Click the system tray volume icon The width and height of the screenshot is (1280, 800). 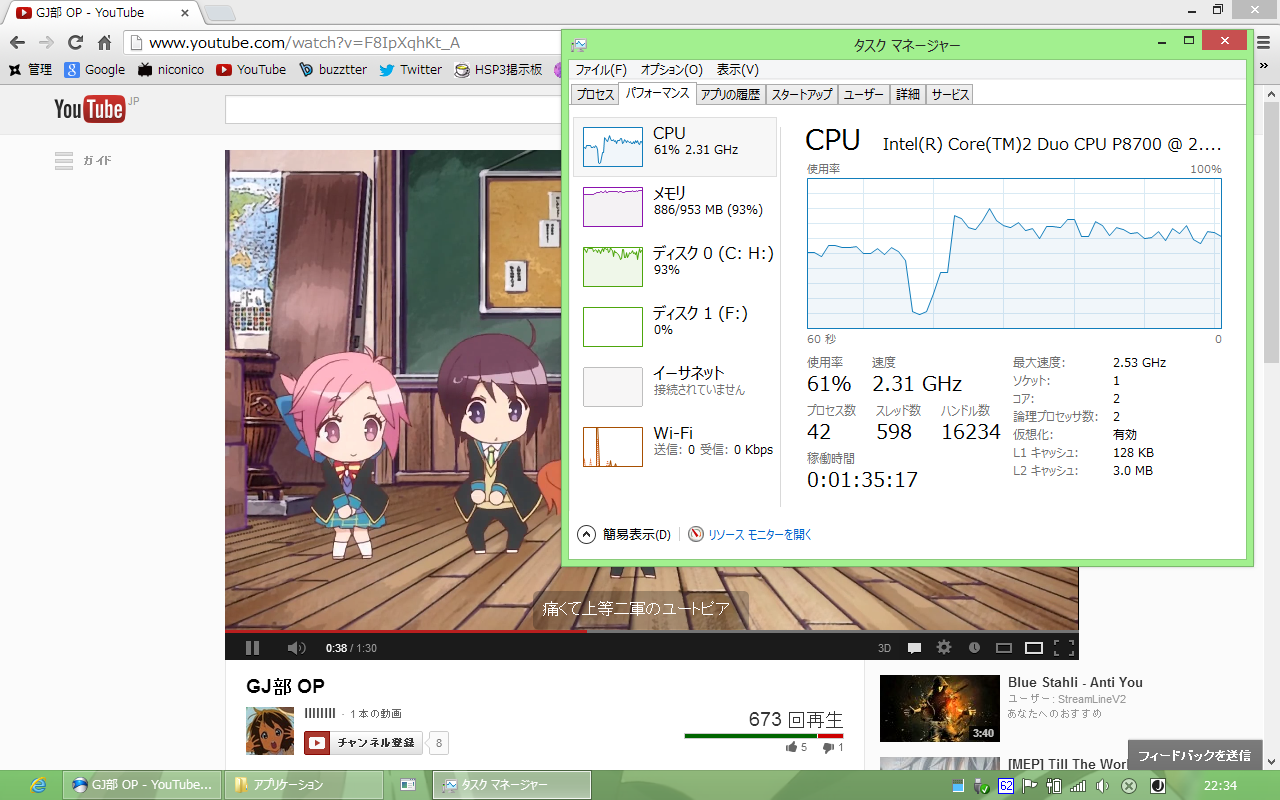click(1102, 786)
